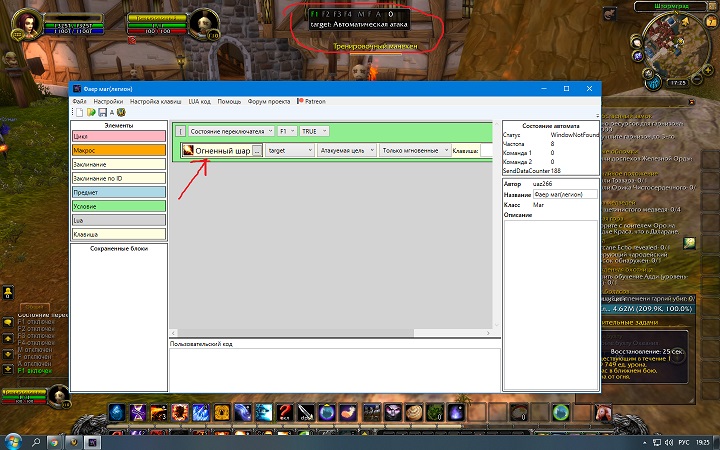
Task: Open the LUA код menu
Action: click(x=199, y=101)
